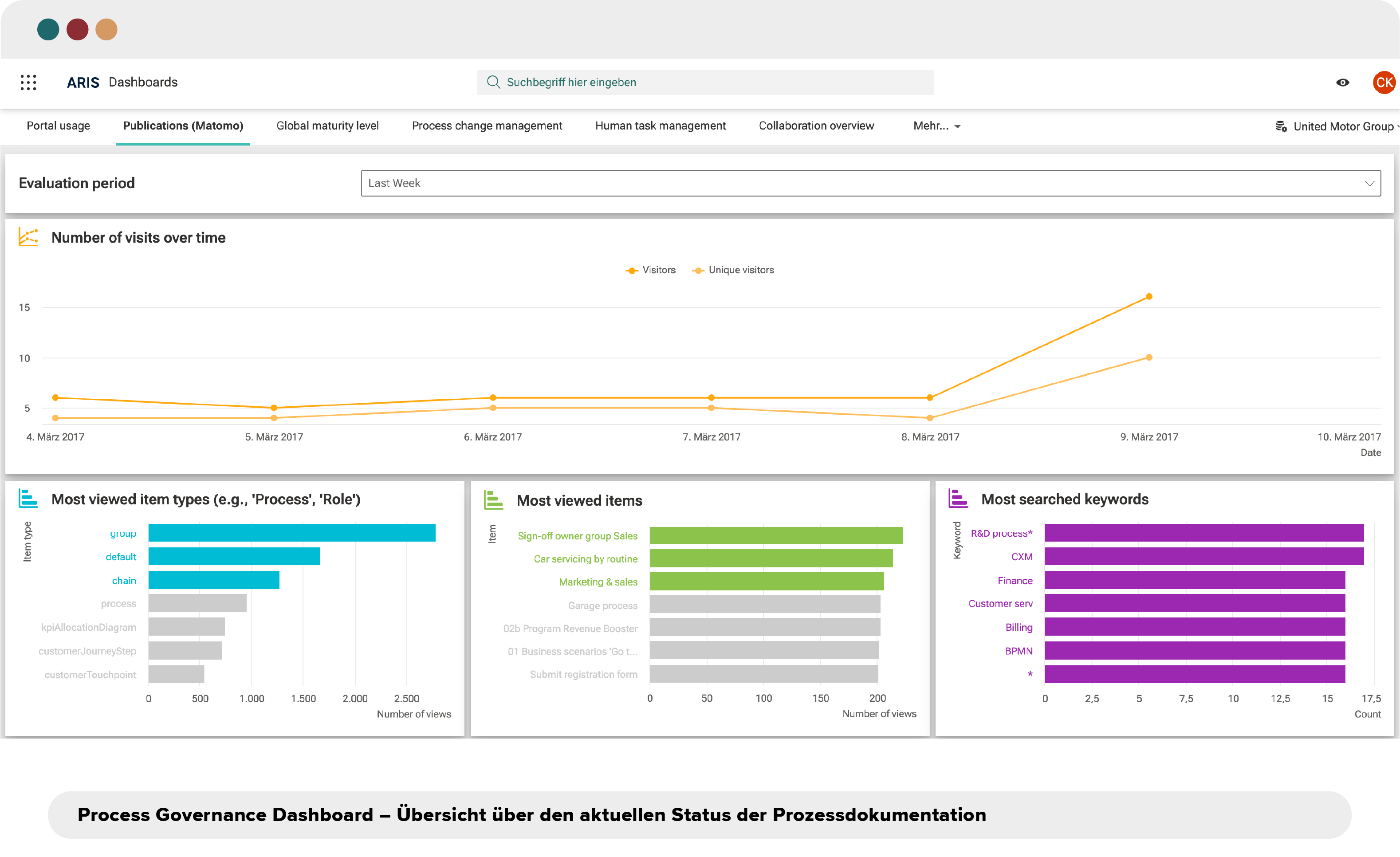
Task: Open the CK user avatar menu
Action: click(x=1384, y=83)
